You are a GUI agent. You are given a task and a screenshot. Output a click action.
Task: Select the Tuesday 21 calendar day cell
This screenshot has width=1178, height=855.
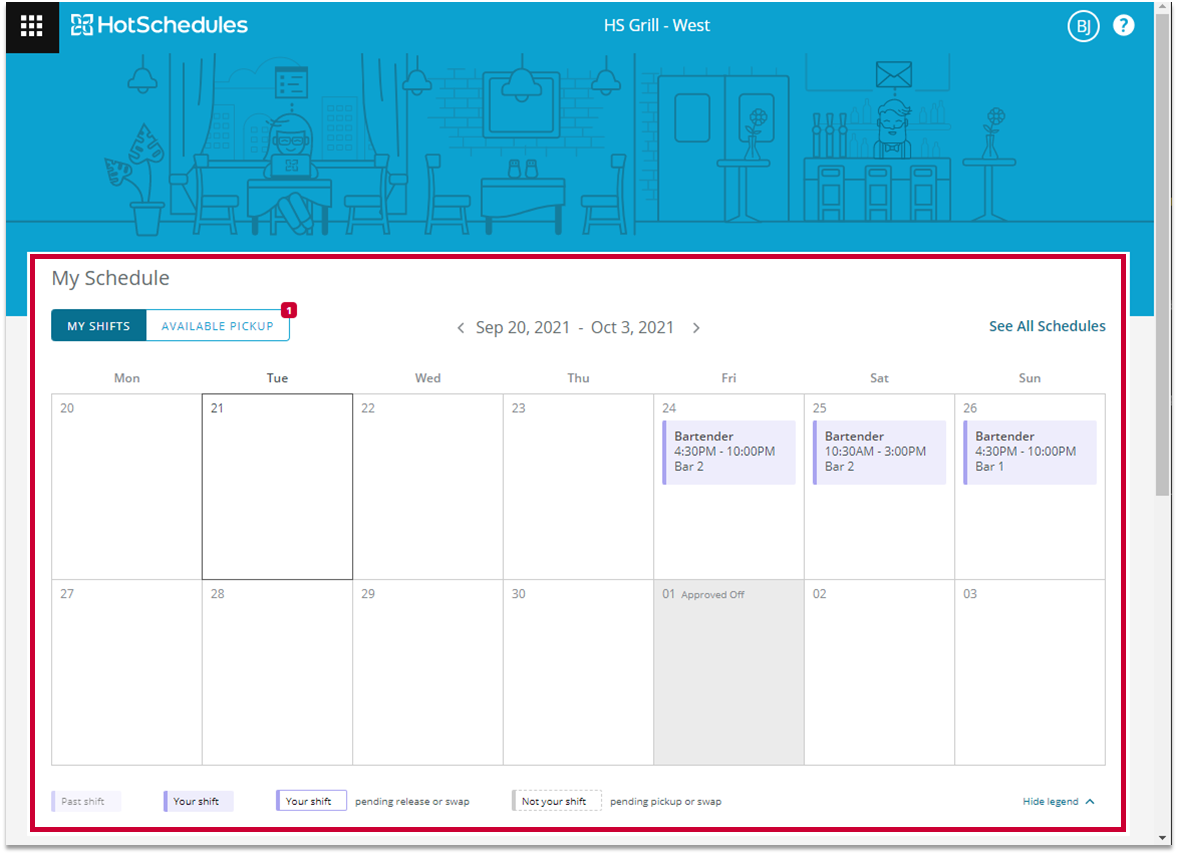pos(277,486)
